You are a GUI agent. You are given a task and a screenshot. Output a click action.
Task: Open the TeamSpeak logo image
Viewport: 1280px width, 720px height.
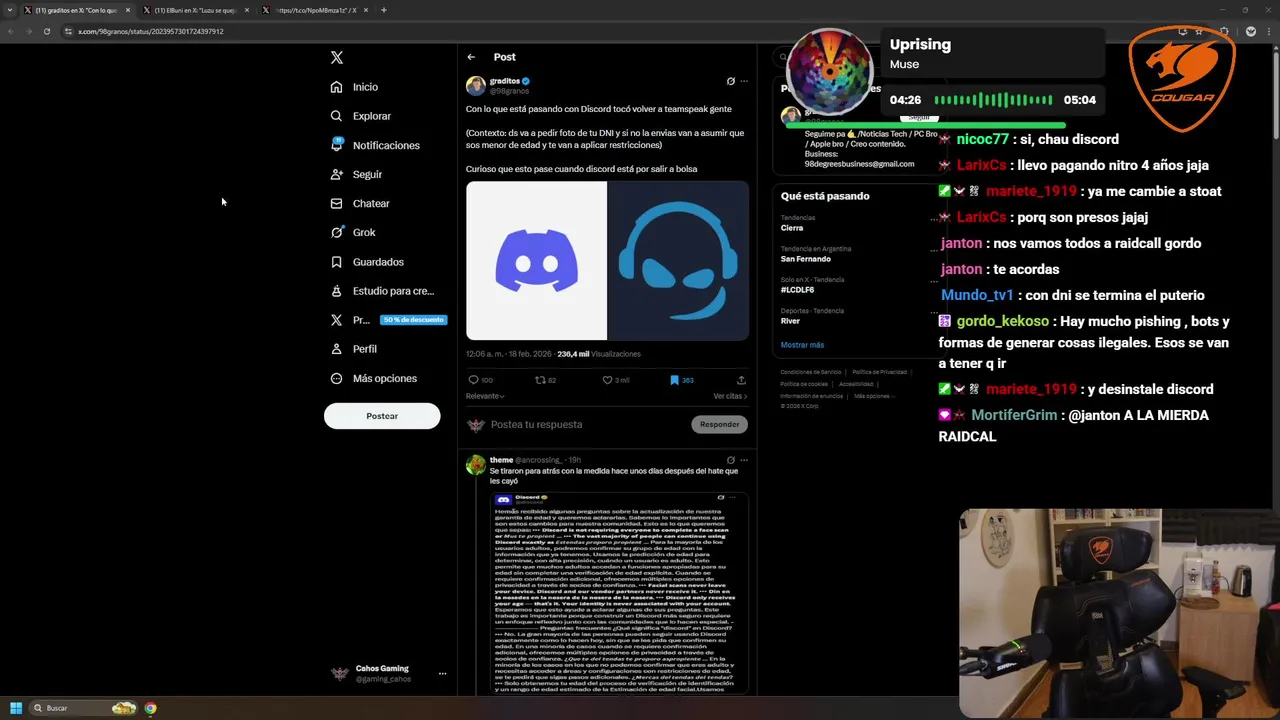click(x=678, y=261)
